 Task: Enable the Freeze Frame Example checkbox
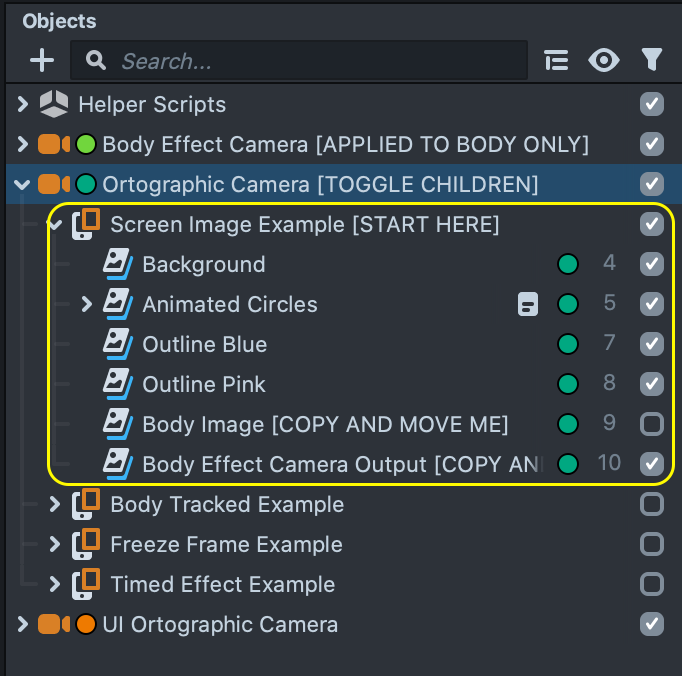(x=652, y=545)
